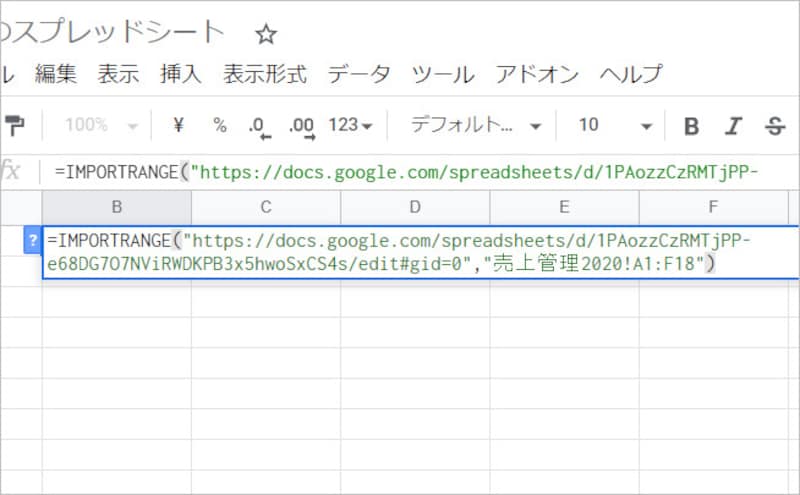This screenshot has width=800, height=495.
Task: Apply yen currency format
Action: coord(179,125)
